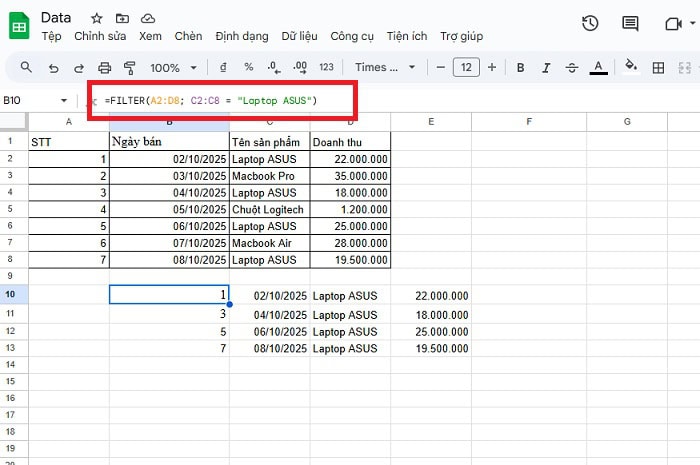Image resolution: width=700 pixels, height=465 pixels.
Task: Open the fill color bucket picker
Action: (630, 67)
